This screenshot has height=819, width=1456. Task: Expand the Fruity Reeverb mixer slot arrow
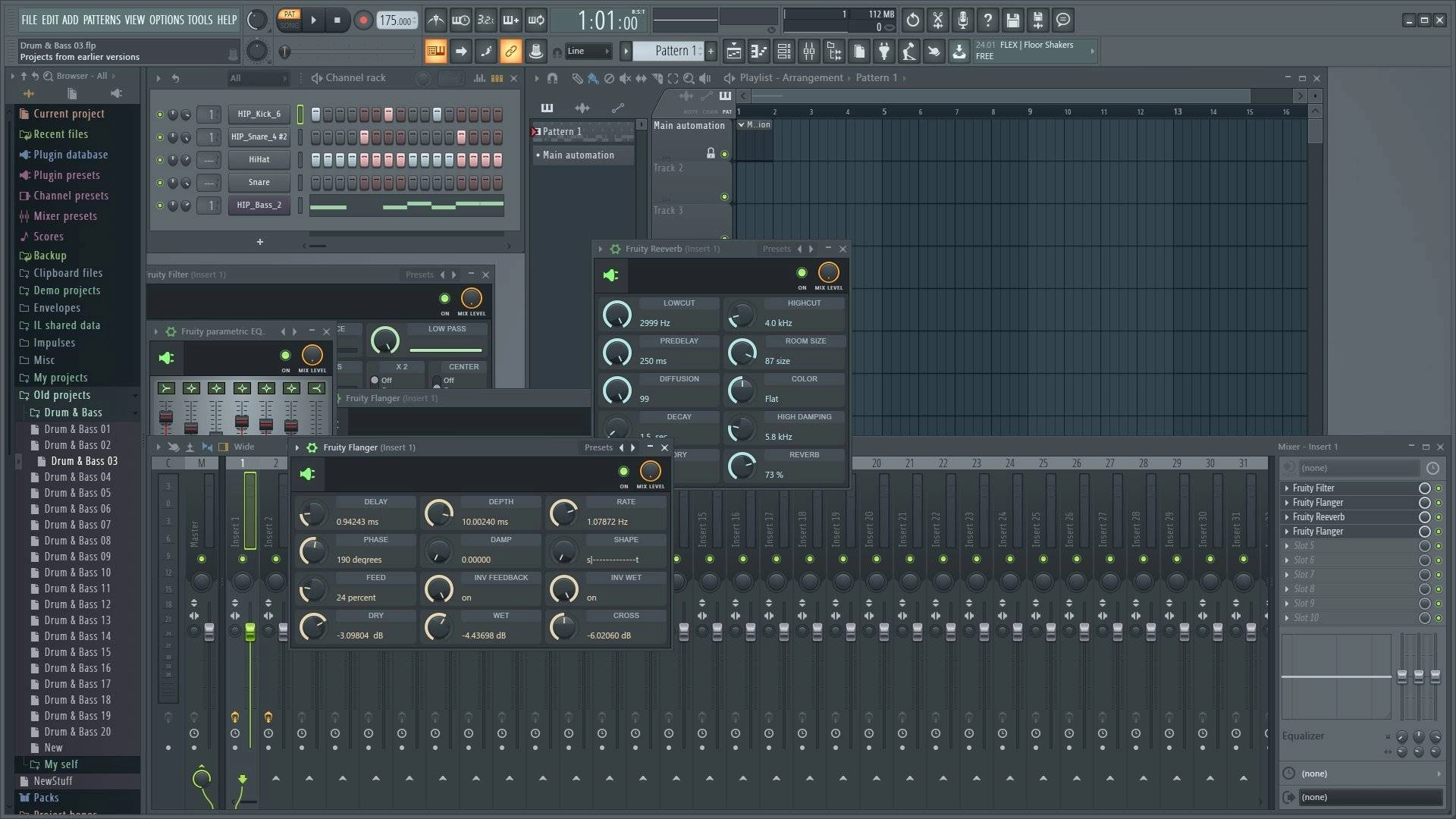(x=1287, y=517)
